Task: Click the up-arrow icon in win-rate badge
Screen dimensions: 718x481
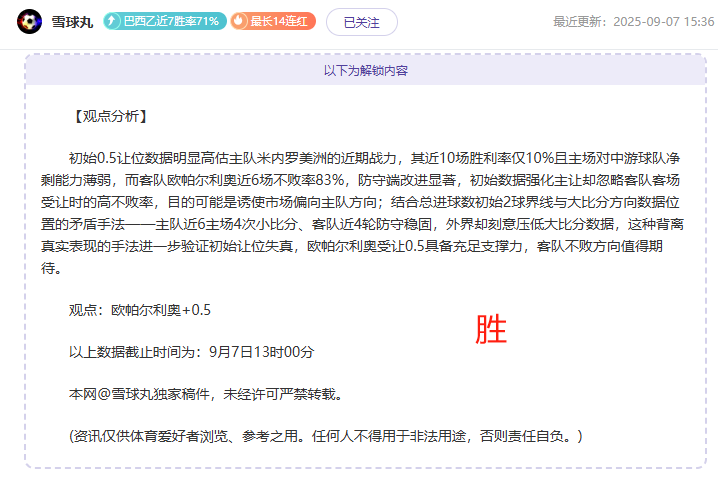Action: (x=111, y=21)
